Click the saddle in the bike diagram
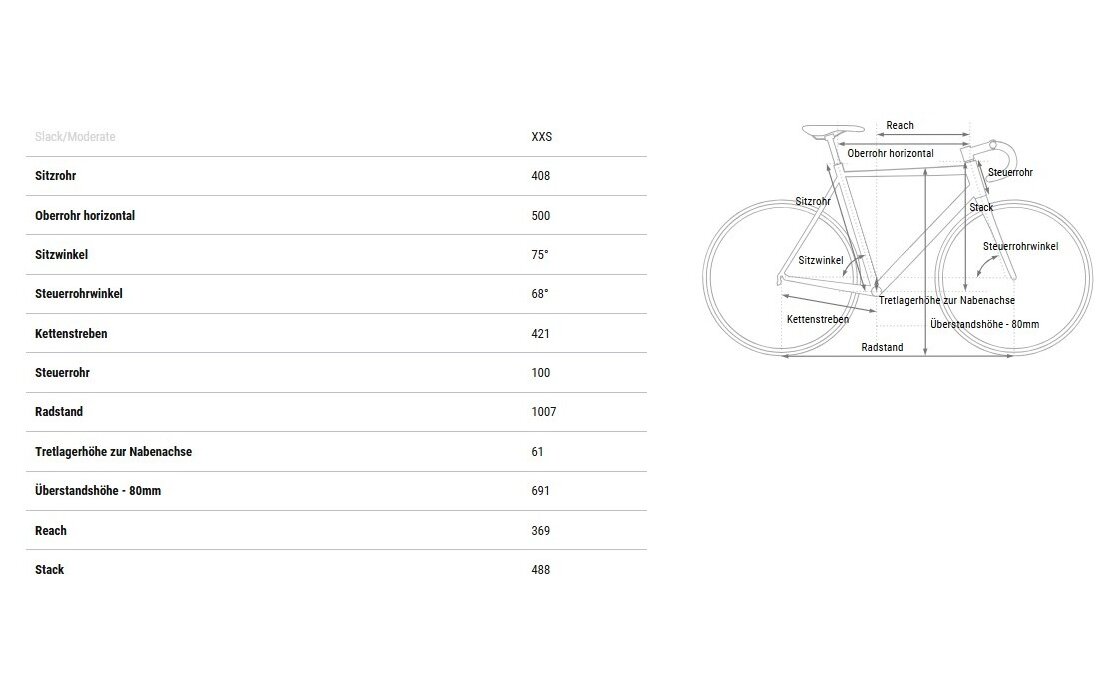Image resolution: width=1119 pixels, height=689 pixels. click(833, 130)
